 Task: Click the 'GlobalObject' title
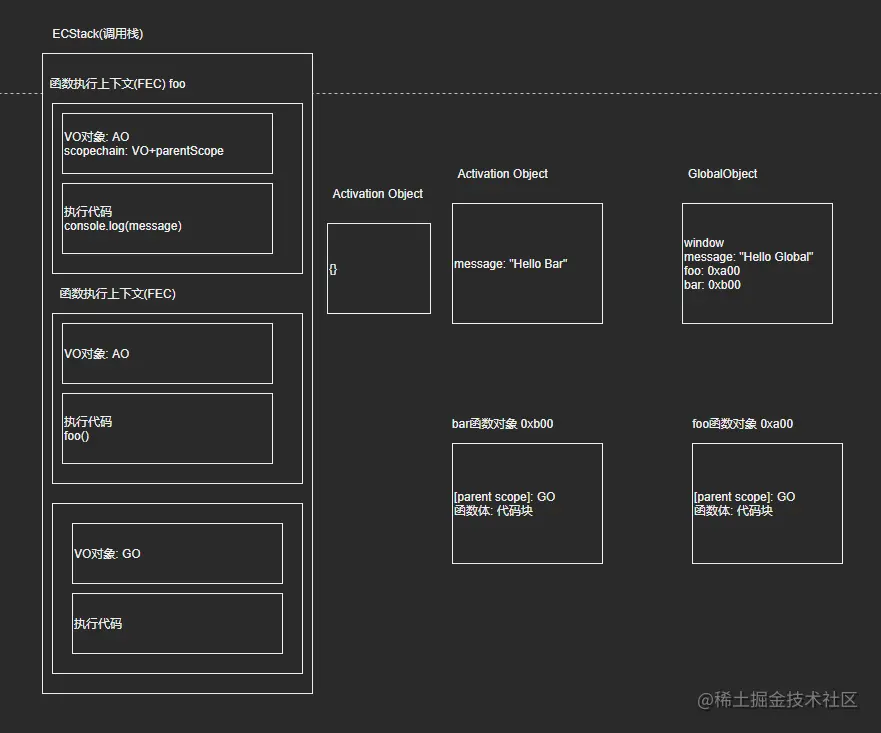[723, 174]
